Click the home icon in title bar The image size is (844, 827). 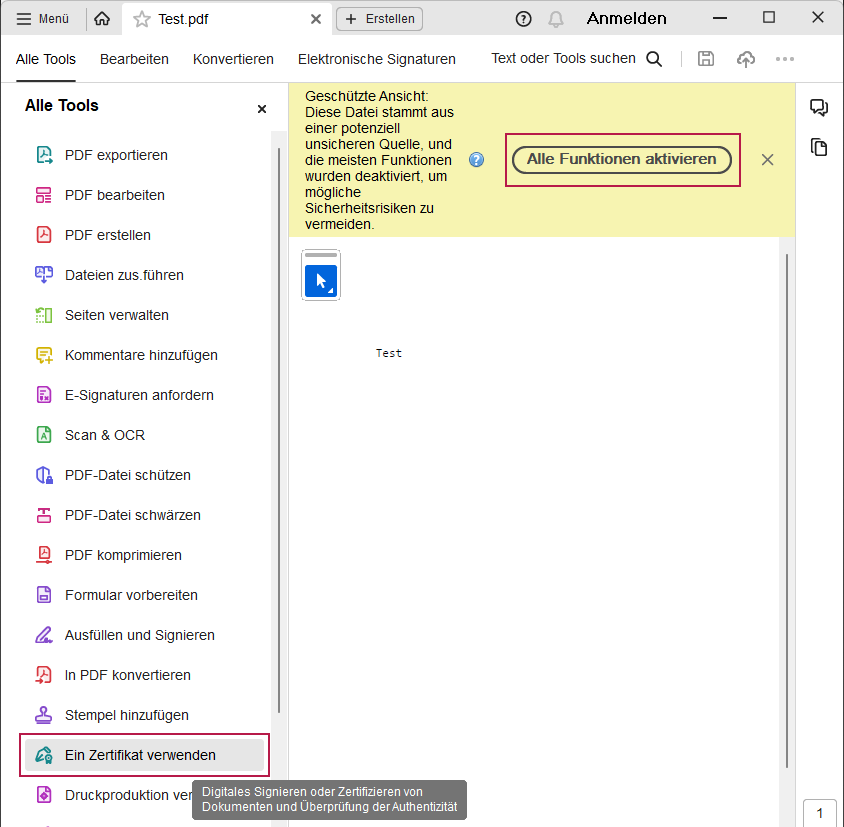click(x=102, y=19)
